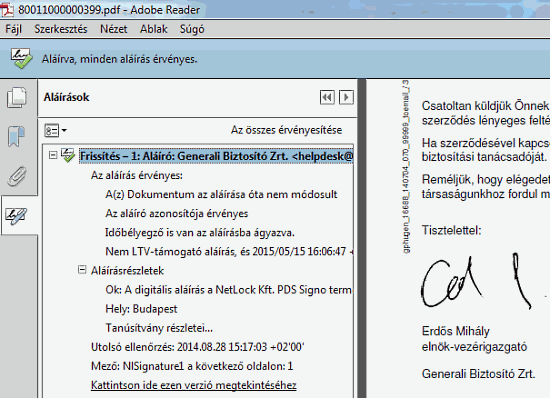Select the Hely: Budapest tree entry
550x398 pixels.
(141, 309)
